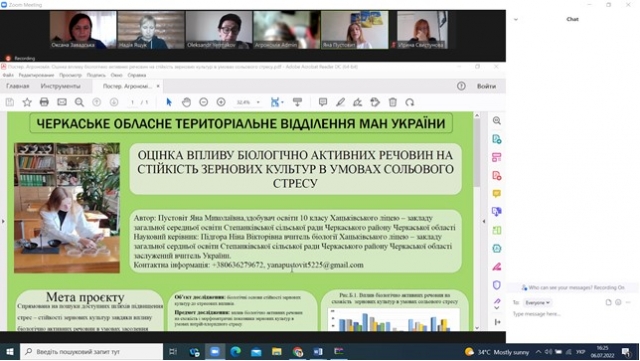Click the find magnifier icon in toolbar
Image resolution: width=640 pixels, height=361 pixels.
point(79,102)
